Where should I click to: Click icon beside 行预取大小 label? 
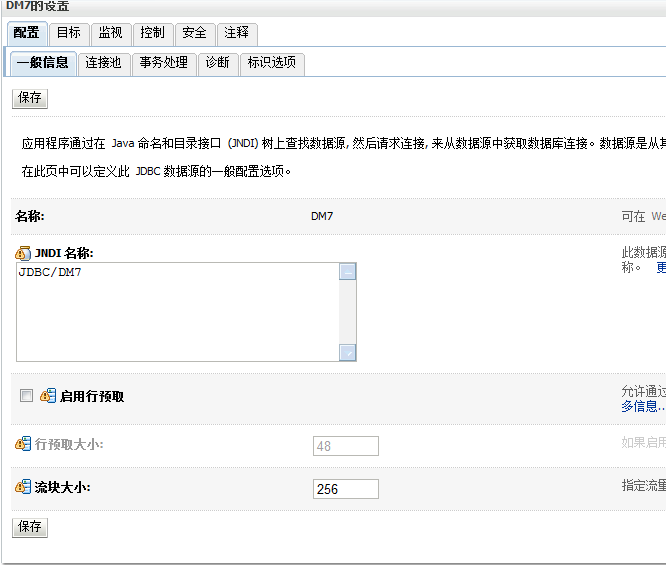[23, 444]
